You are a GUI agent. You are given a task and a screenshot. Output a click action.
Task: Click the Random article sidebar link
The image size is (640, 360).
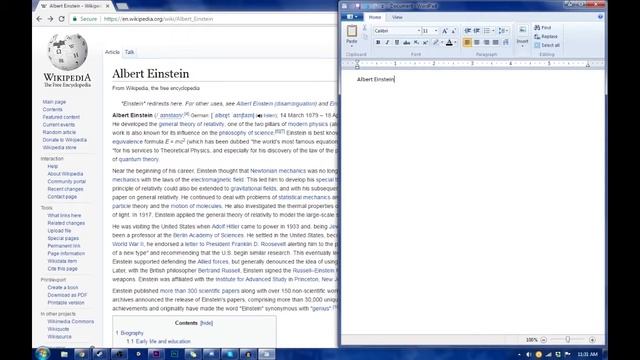(x=59, y=132)
